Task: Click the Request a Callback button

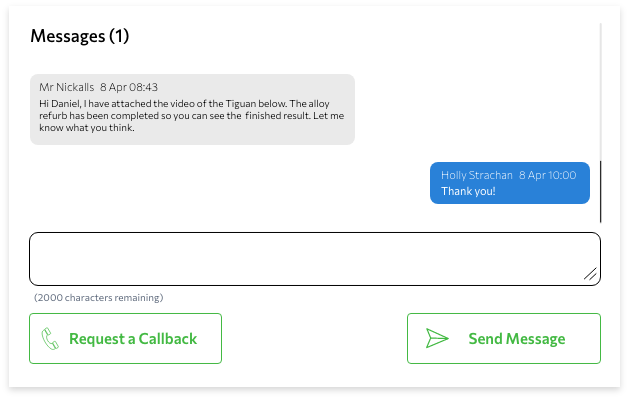Action: [126, 339]
